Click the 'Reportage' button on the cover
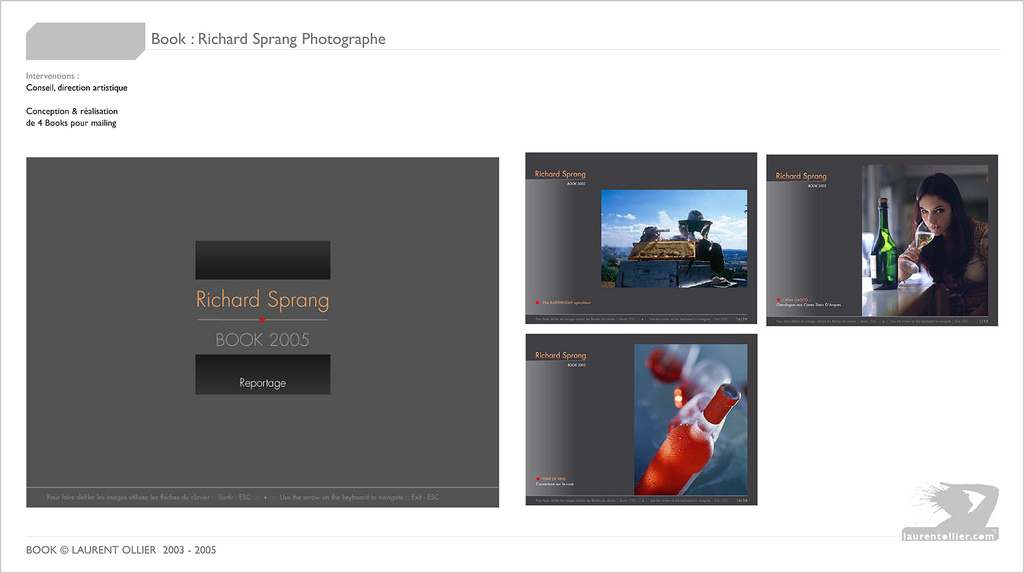The width and height of the screenshot is (1024, 573). pyautogui.click(x=263, y=374)
